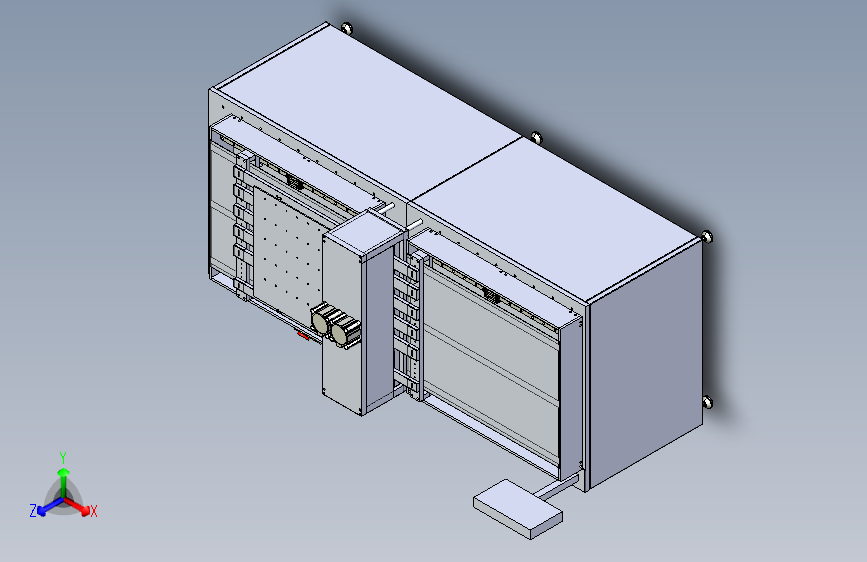867x562 pixels.
Task: Select the perforated mounting plate with dot pattern
Action: tap(287, 252)
